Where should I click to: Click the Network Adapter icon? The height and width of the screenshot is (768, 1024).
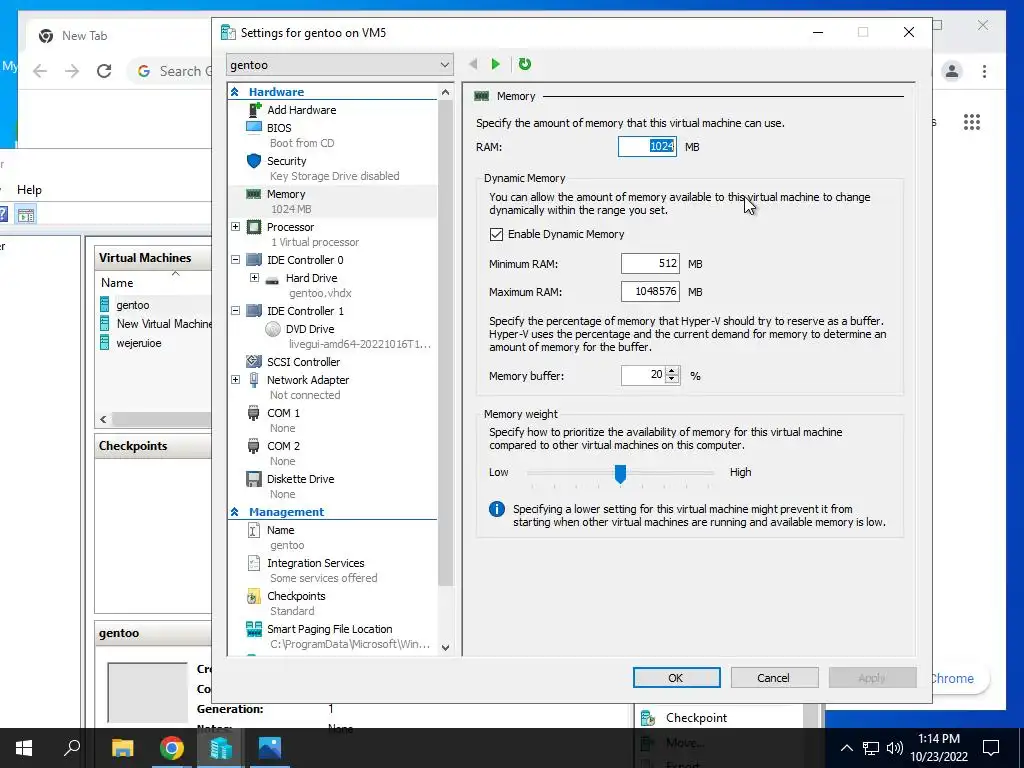click(x=254, y=379)
